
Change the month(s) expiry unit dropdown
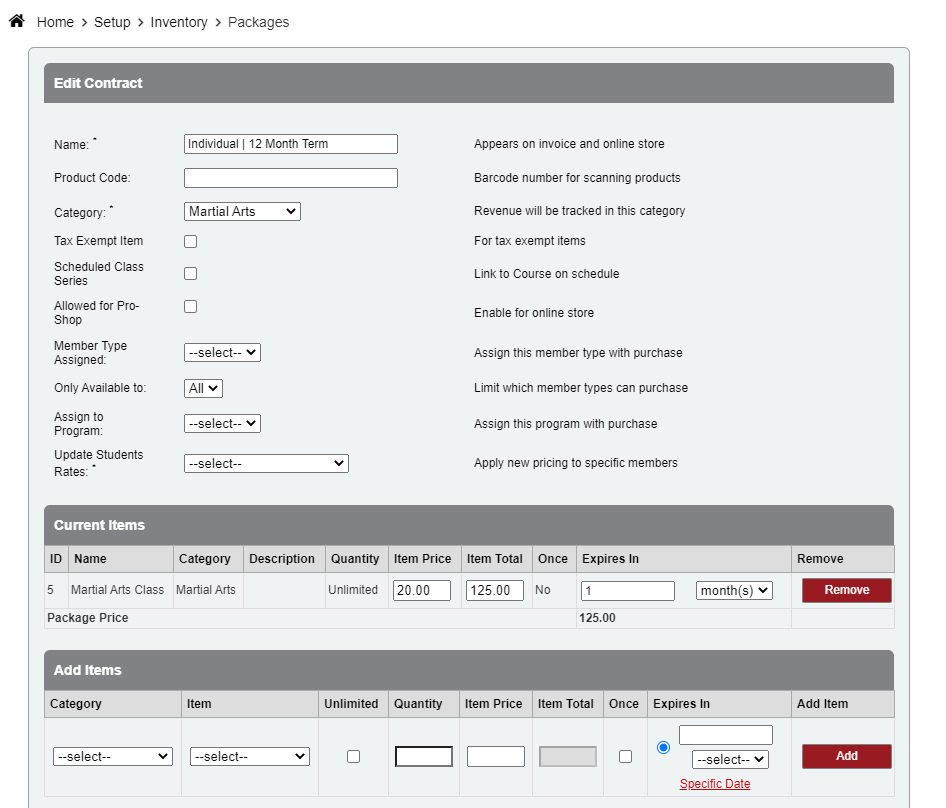(x=734, y=590)
